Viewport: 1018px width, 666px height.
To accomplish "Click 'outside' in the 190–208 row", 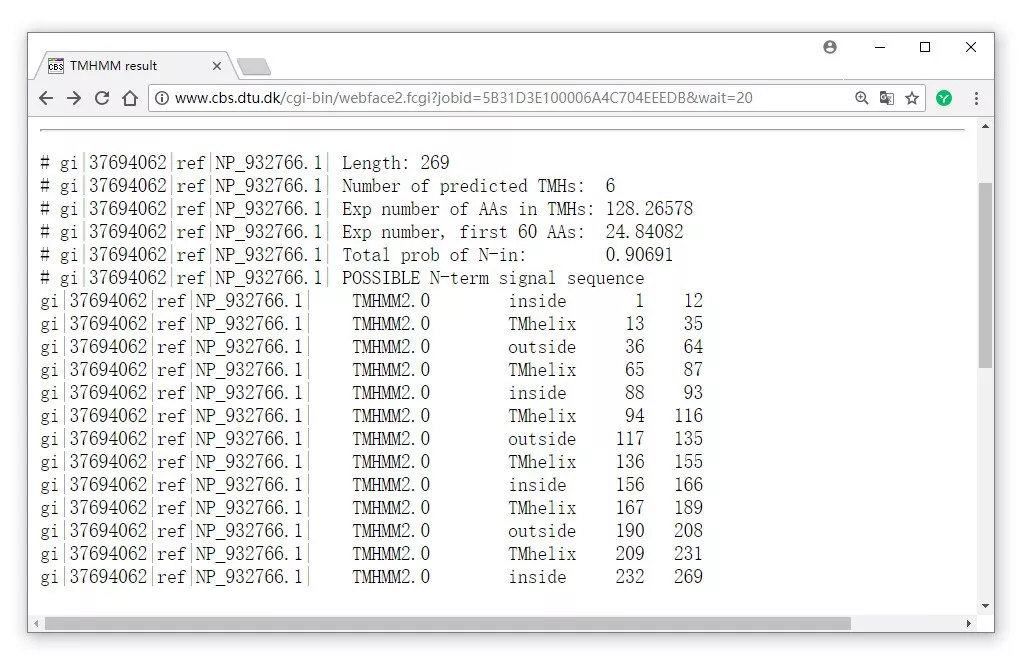I will click(x=542, y=531).
